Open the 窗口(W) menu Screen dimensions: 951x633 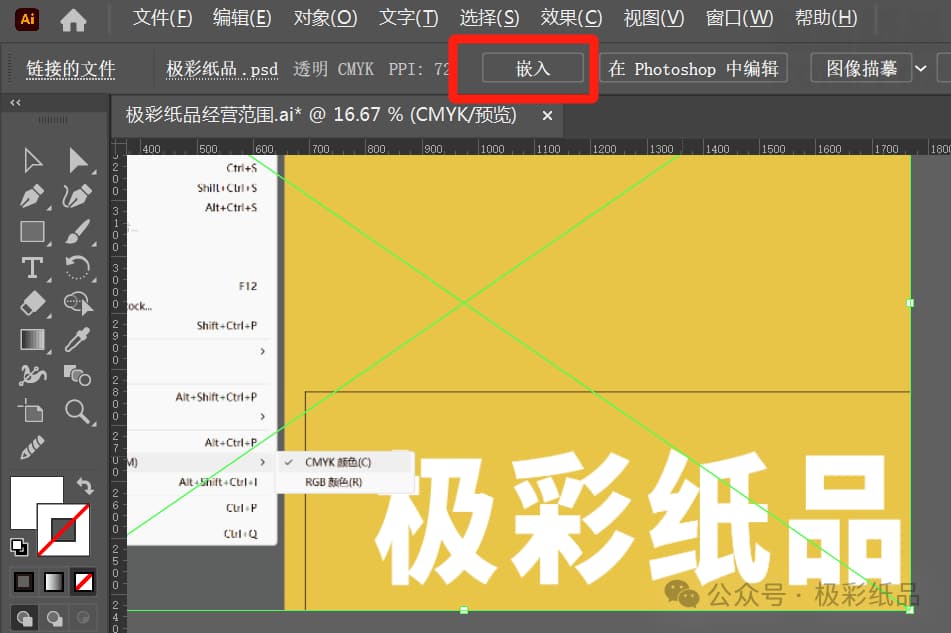[739, 18]
